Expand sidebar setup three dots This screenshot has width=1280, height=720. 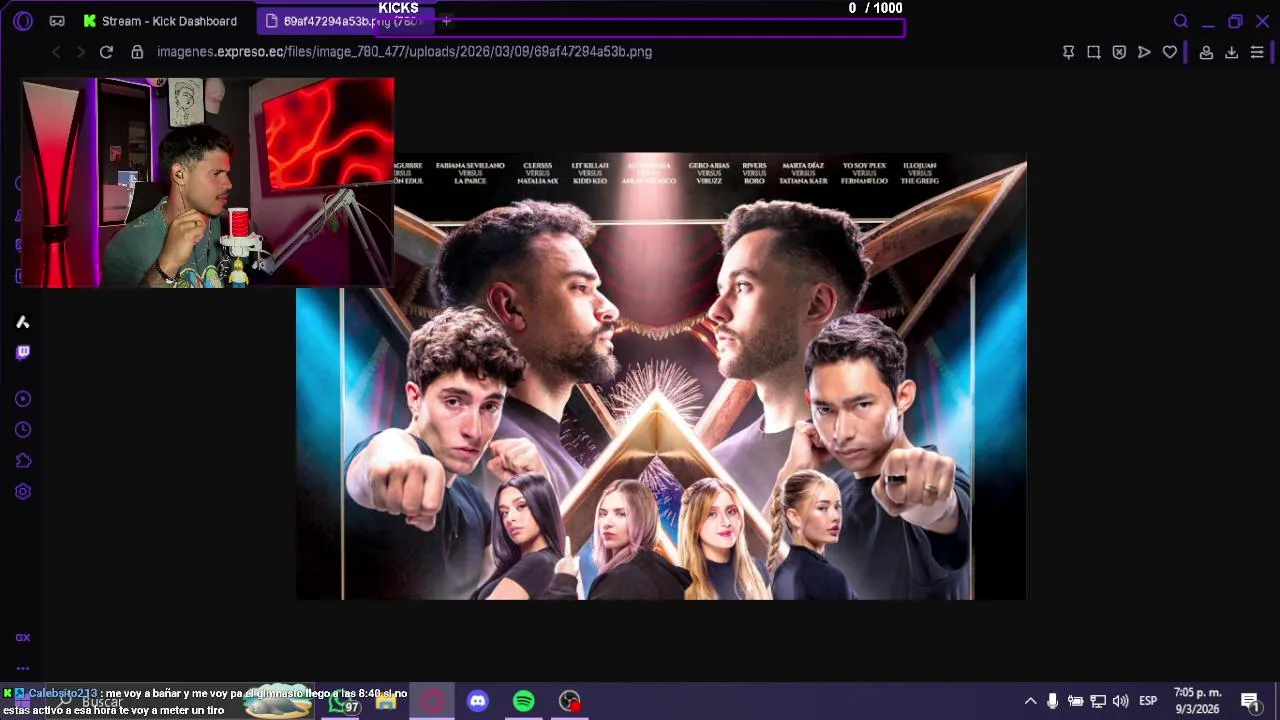point(23,668)
